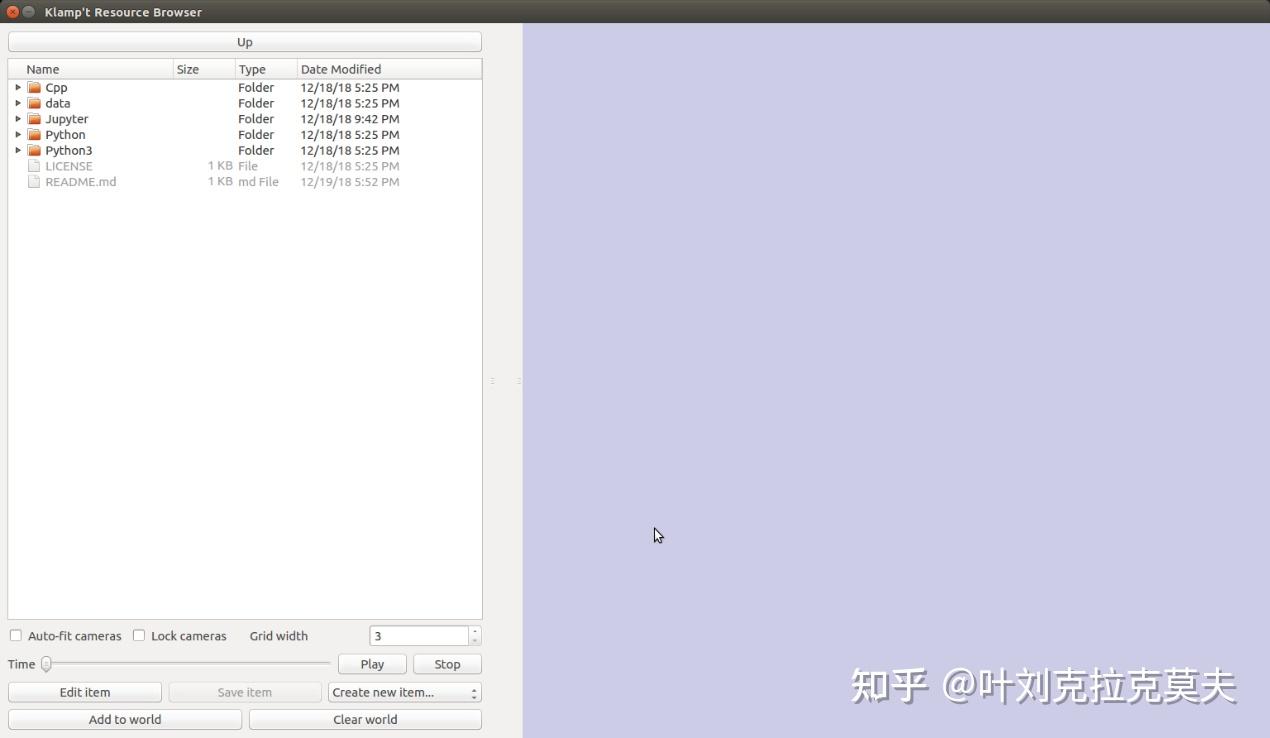Click the Time slider handle
The width and height of the screenshot is (1270, 738).
pyautogui.click(x=46, y=664)
